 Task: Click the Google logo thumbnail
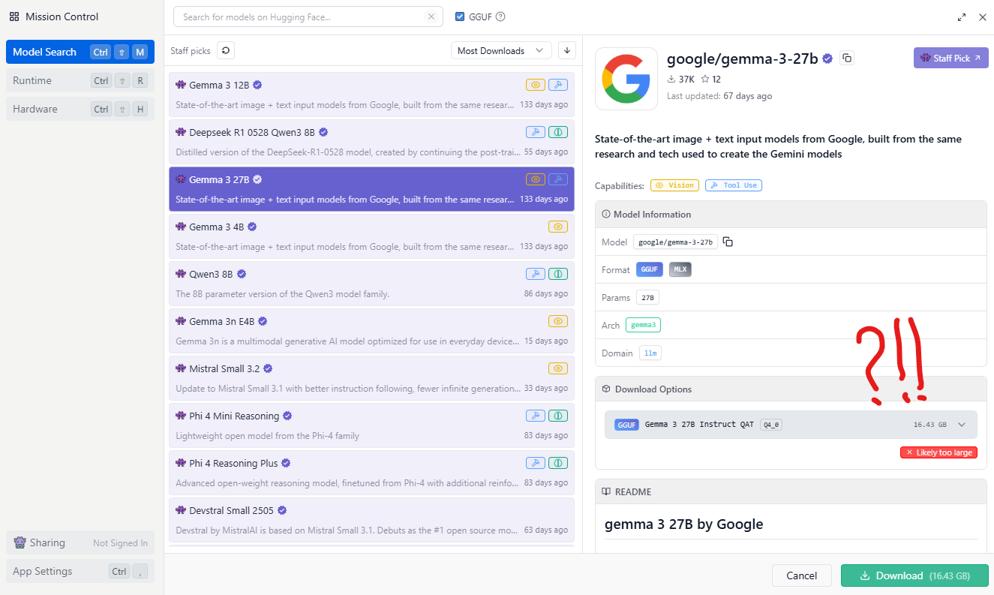pos(626,79)
